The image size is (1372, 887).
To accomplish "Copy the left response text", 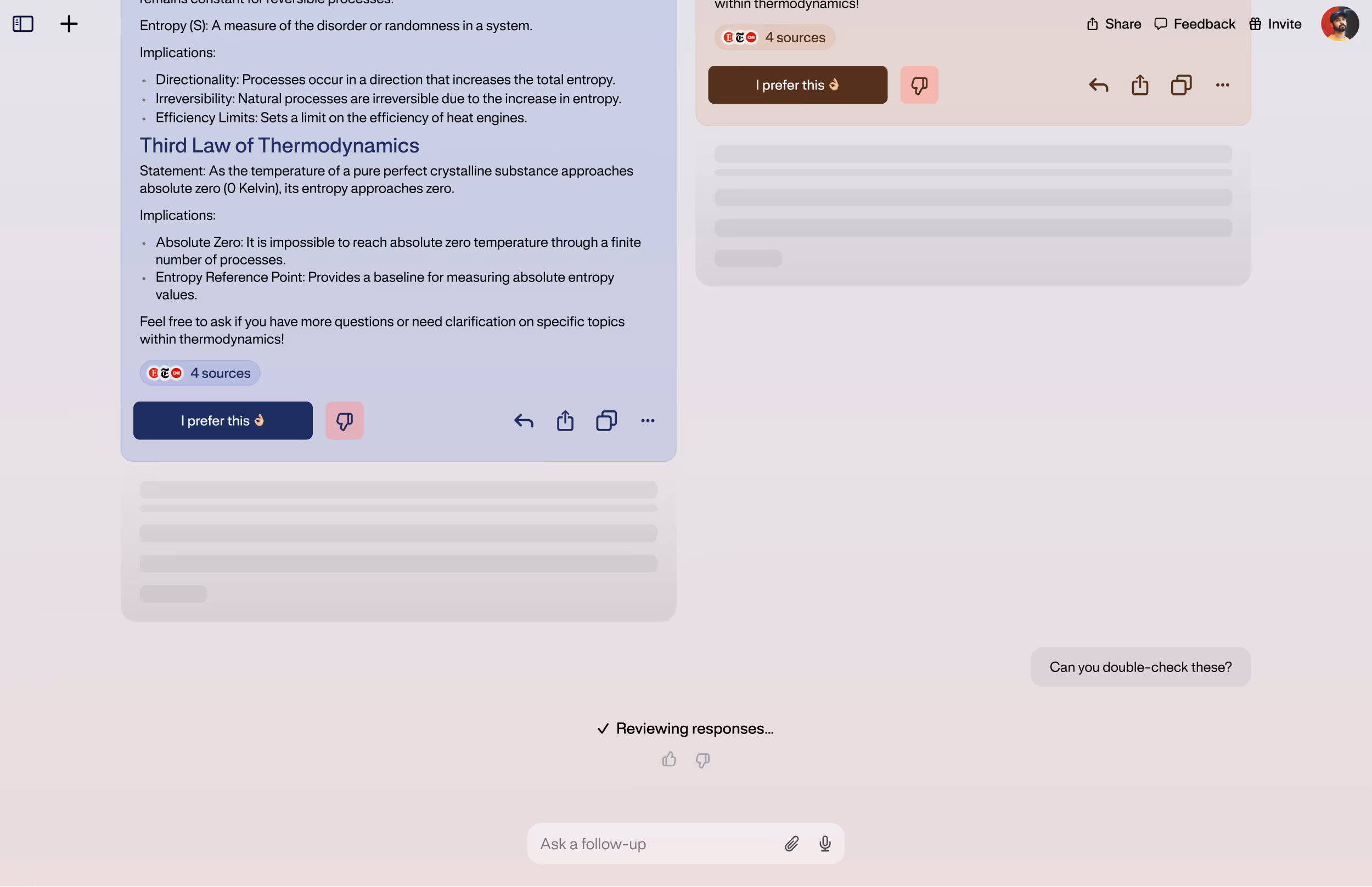I will (x=606, y=421).
